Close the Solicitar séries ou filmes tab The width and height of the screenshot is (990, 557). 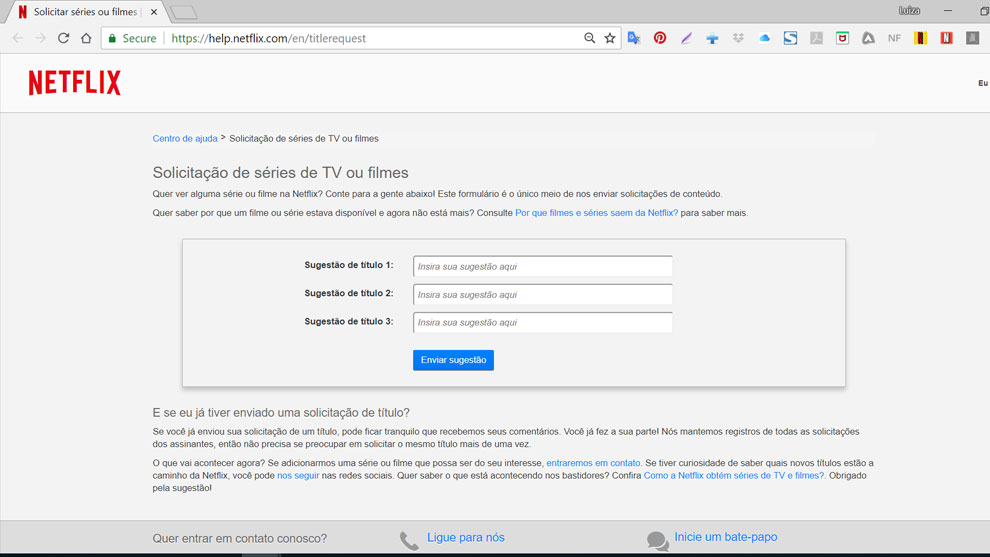154,12
